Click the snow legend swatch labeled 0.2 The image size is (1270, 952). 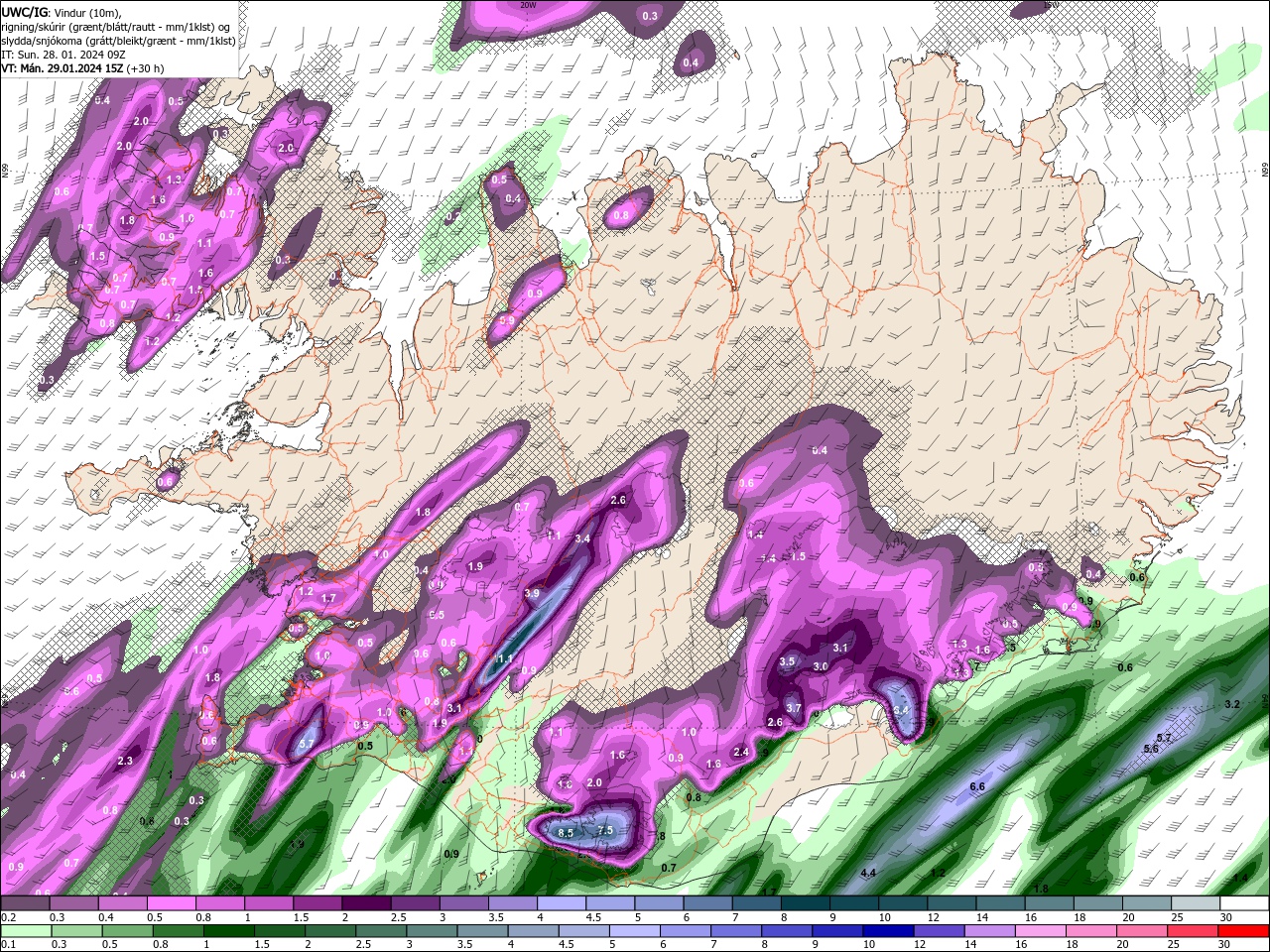[x=25, y=903]
